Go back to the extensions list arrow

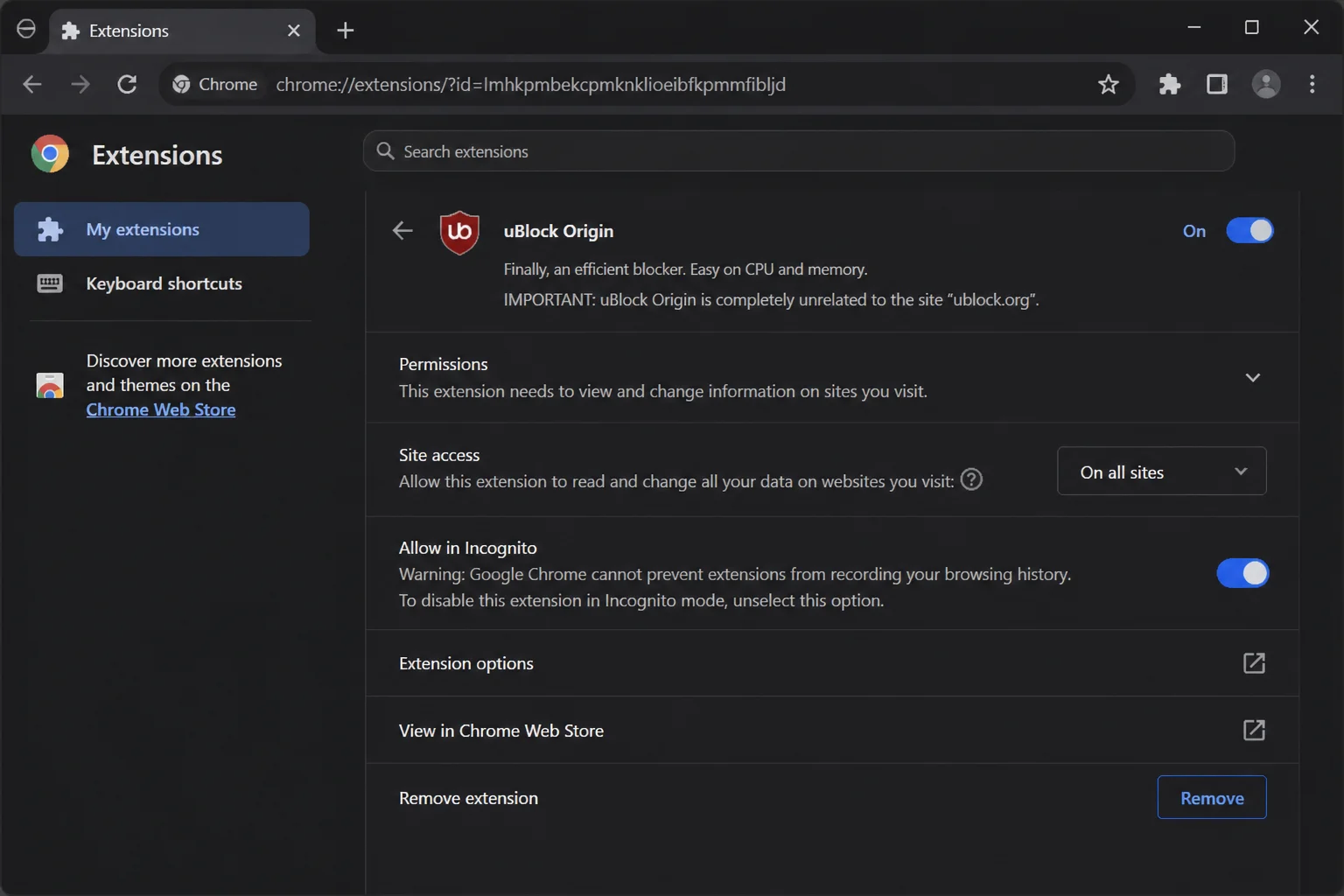point(402,231)
